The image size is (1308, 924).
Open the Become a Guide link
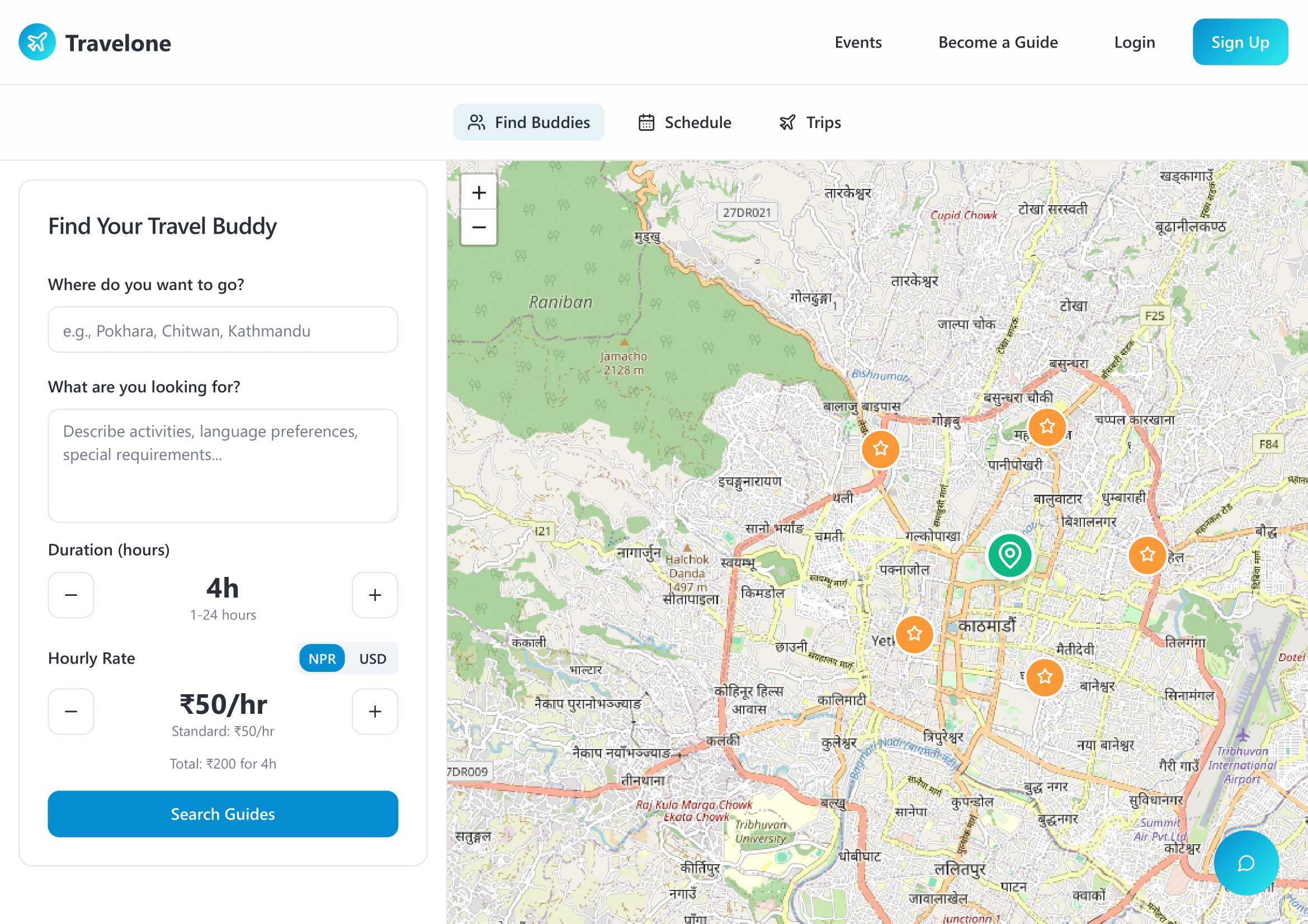998,42
